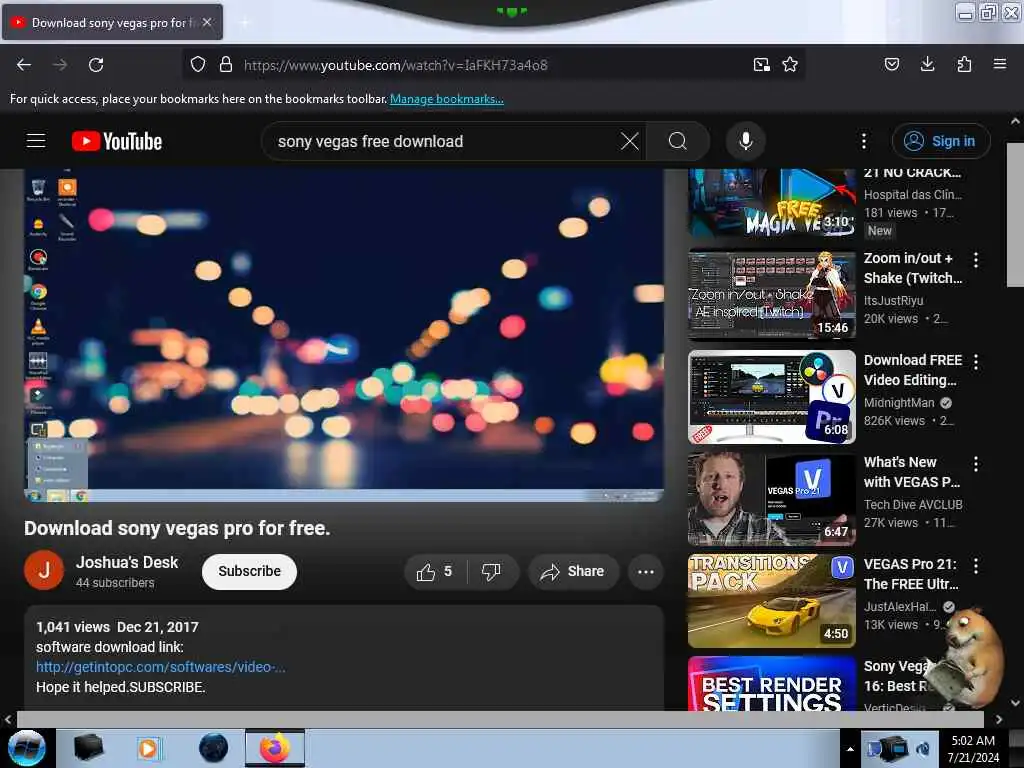The image size is (1024, 768).
Task: Open the Transitions Pack video thumbnail
Action: [771, 601]
